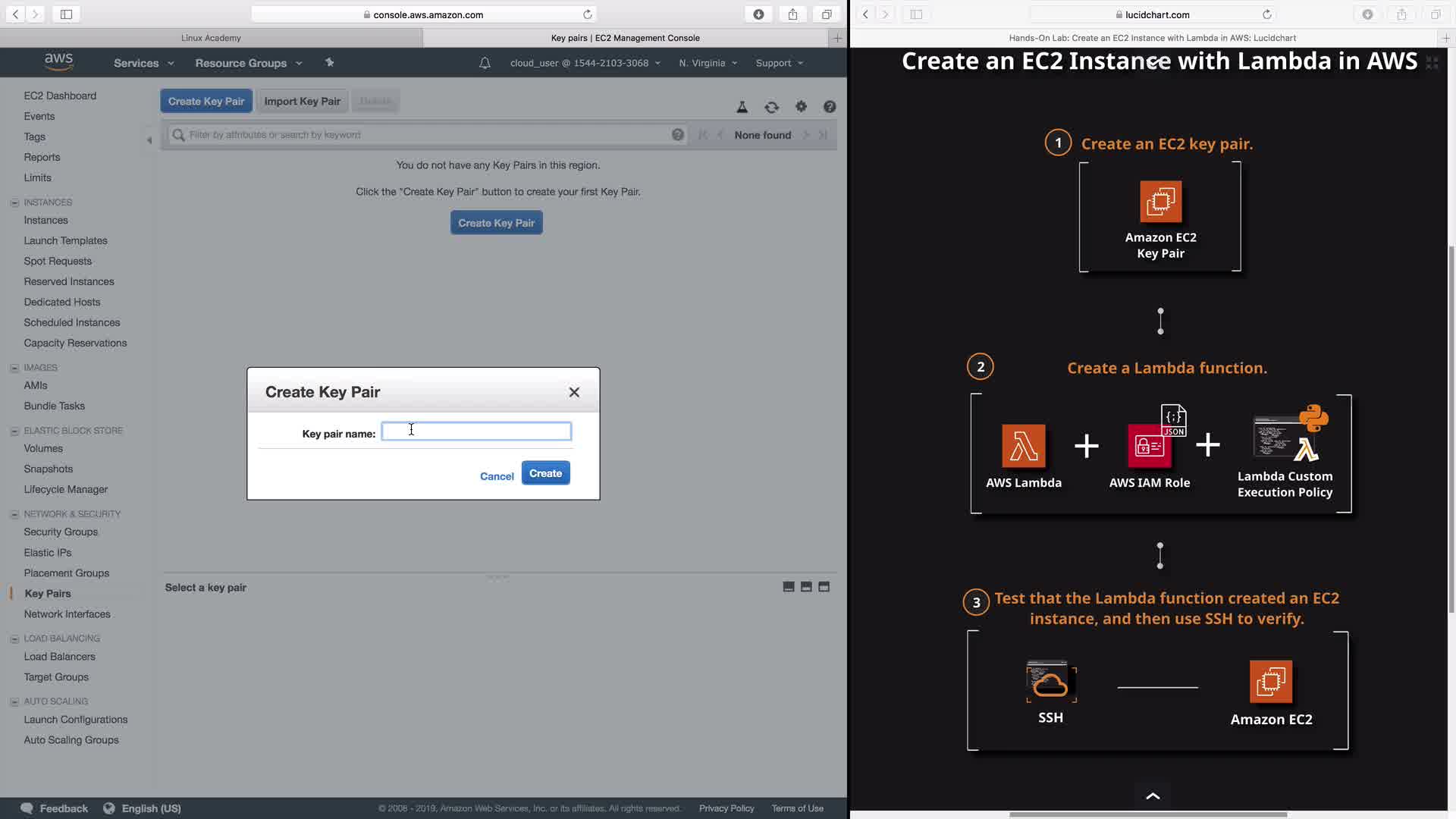This screenshot has height=819, width=1456.
Task: Click the Cancel link in dialog
Action: (x=497, y=476)
